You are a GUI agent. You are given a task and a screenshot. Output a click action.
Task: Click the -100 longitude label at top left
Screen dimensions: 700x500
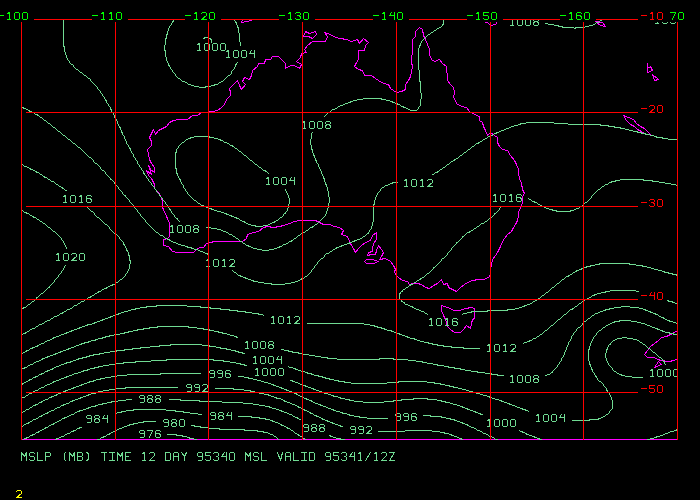(16, 16)
